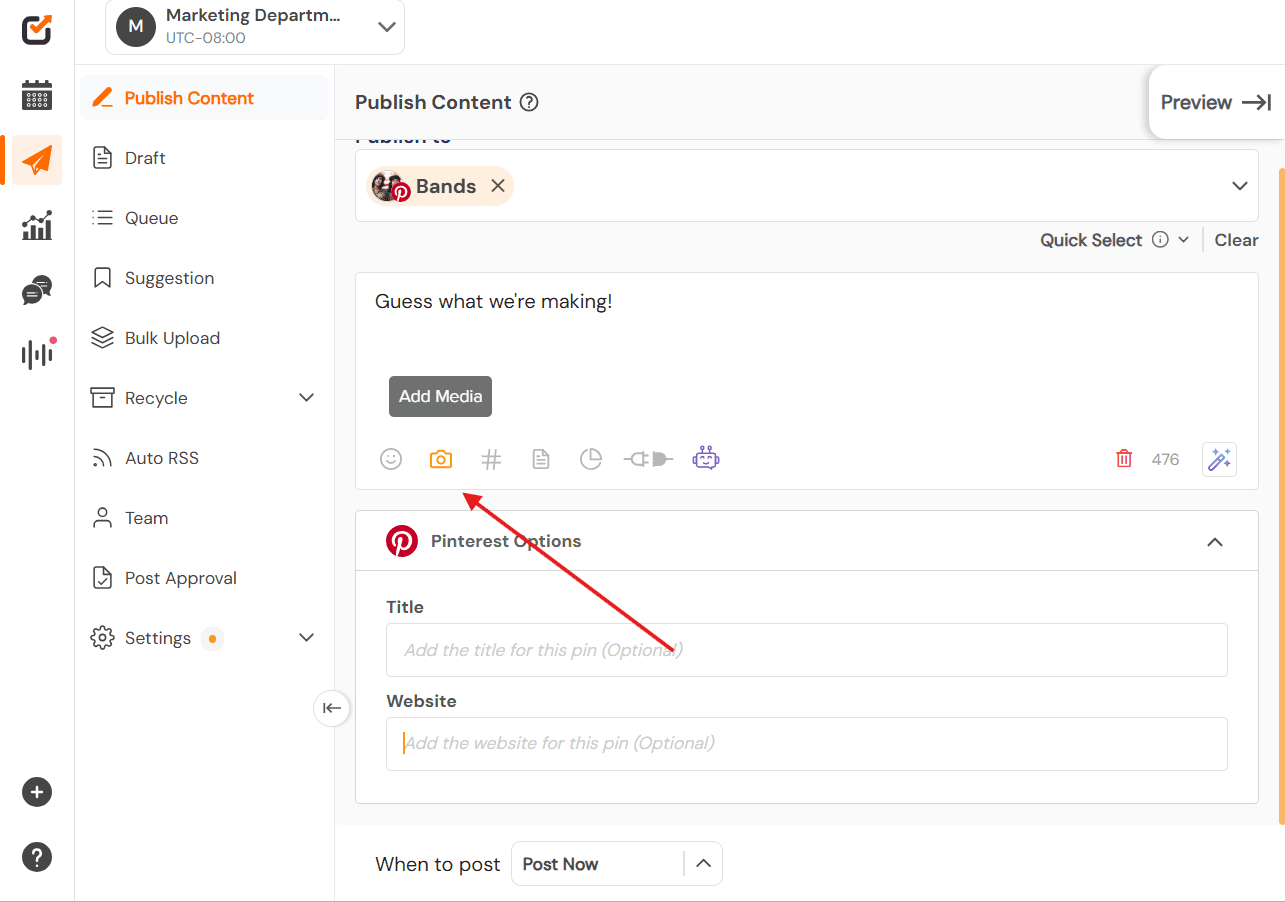This screenshot has width=1285, height=902.
Task: Click the plus add icon at bottom left
Action: pyautogui.click(x=37, y=792)
